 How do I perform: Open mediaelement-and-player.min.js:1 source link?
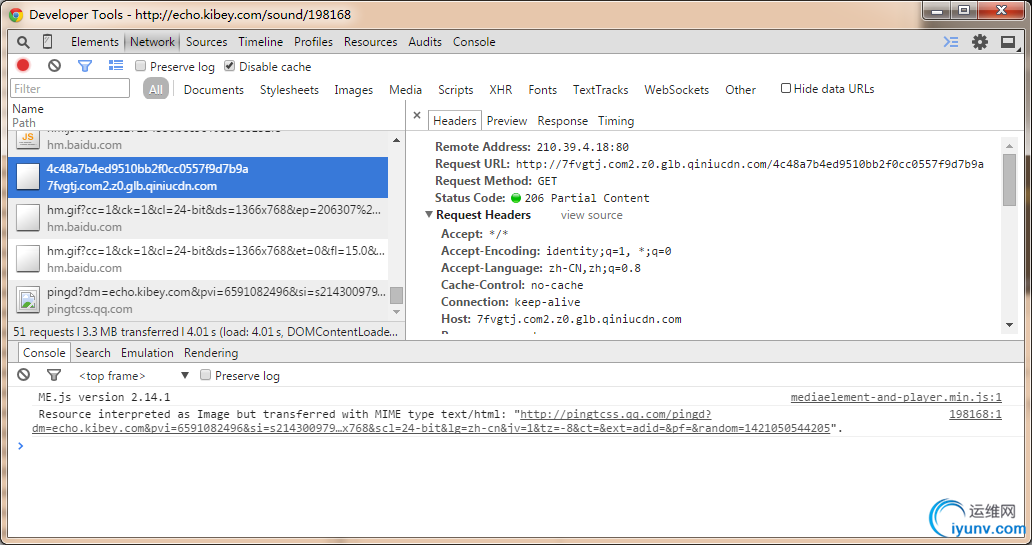click(x=895, y=398)
